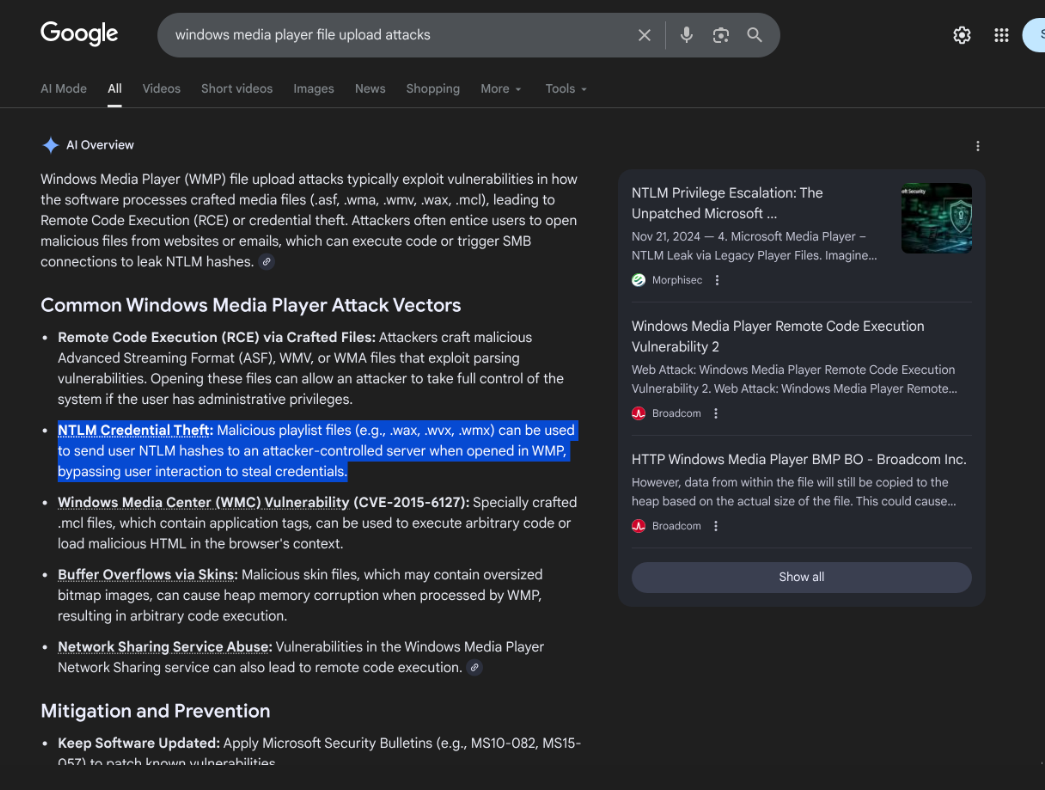
Task: Switch to Images tab
Action: 314,89
